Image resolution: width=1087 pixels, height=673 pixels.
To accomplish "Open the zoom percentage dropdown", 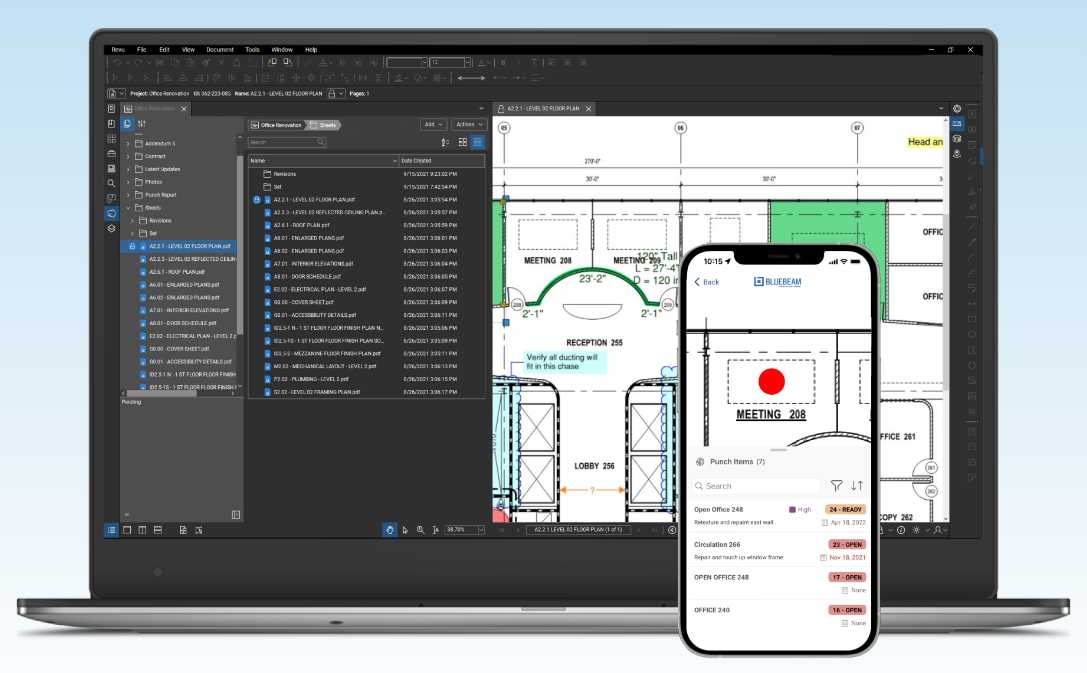I will 481,530.
